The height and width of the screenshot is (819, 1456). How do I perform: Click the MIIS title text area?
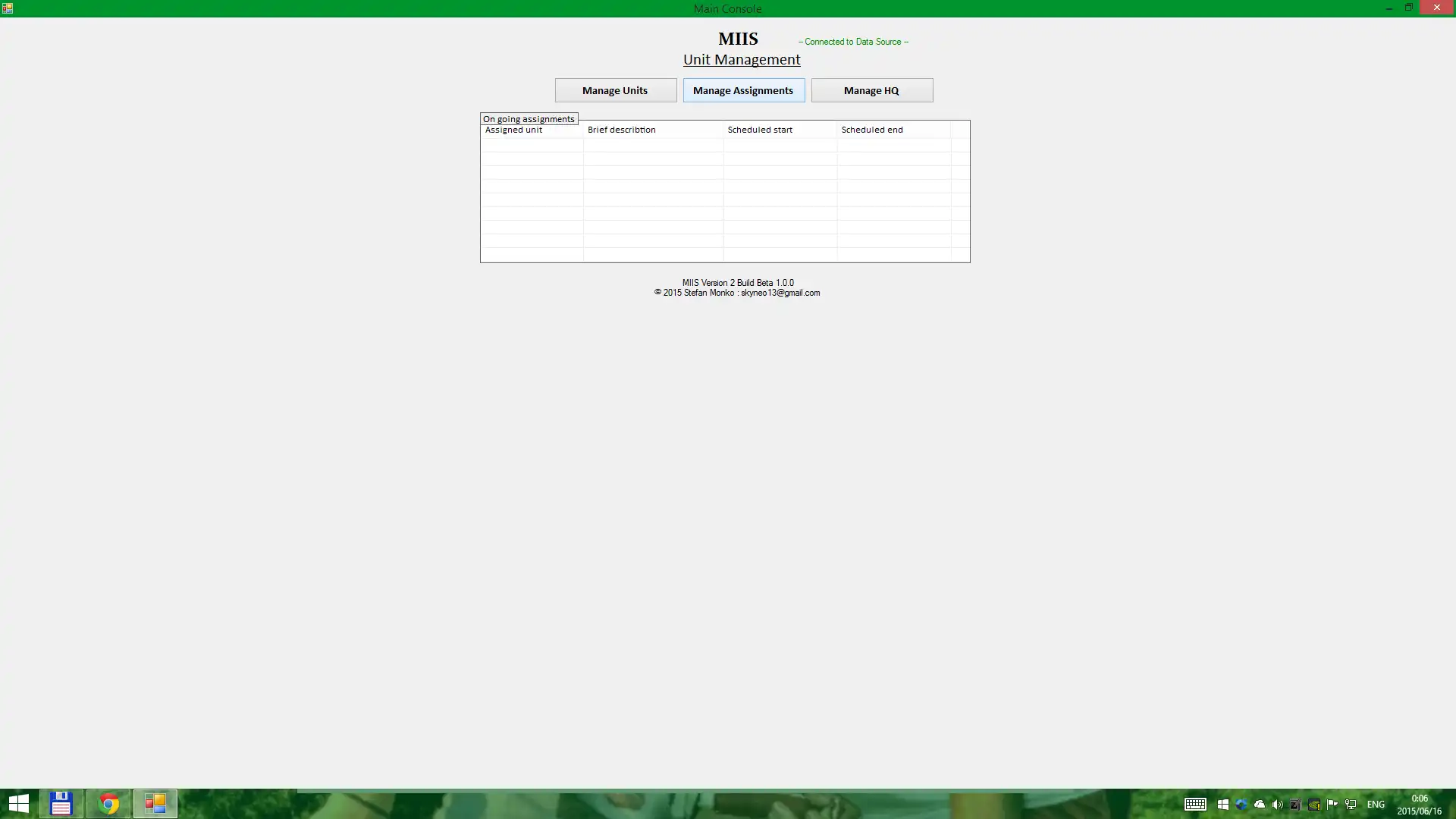click(738, 38)
